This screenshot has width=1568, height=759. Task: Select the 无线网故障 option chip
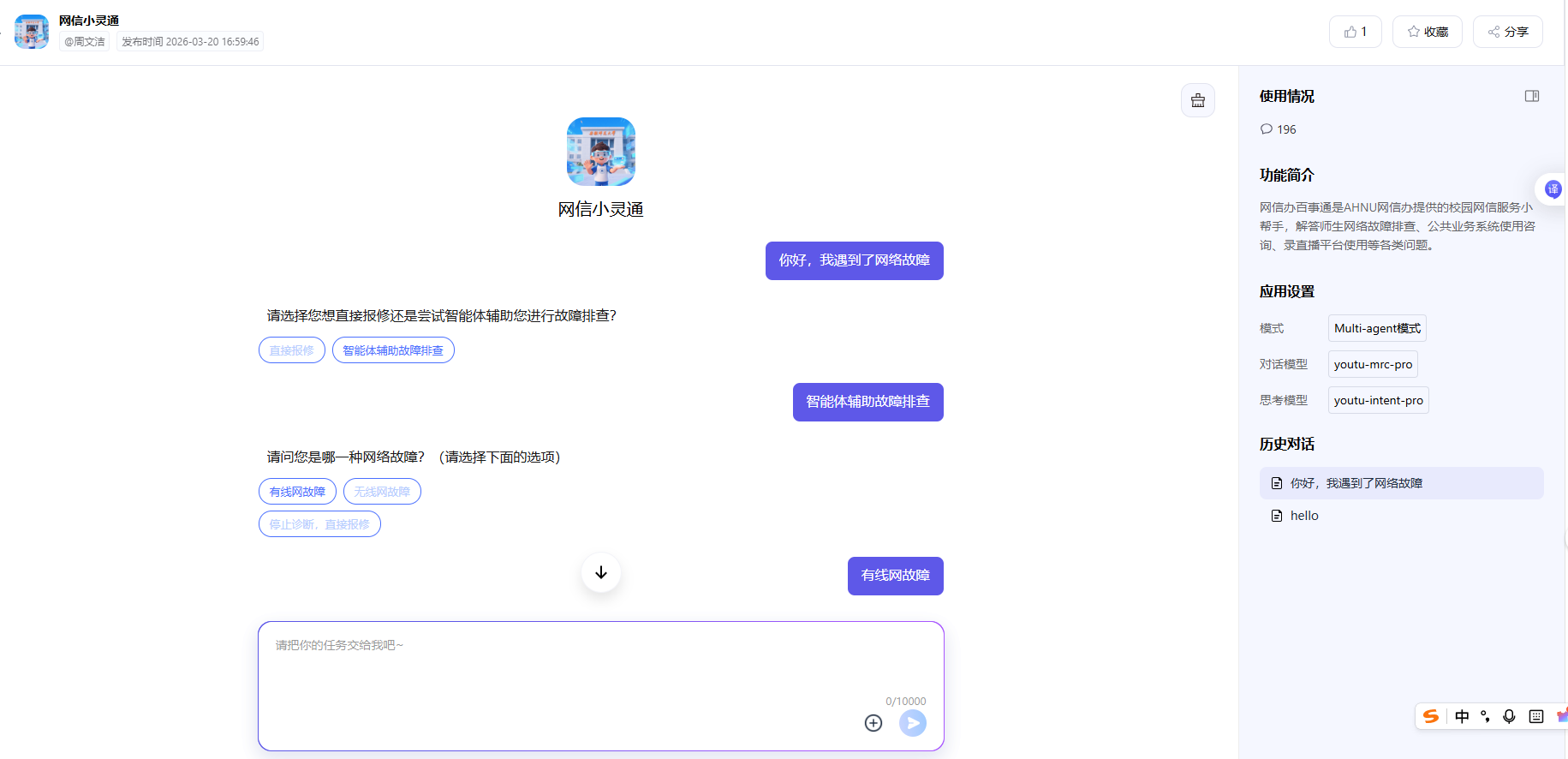click(382, 492)
